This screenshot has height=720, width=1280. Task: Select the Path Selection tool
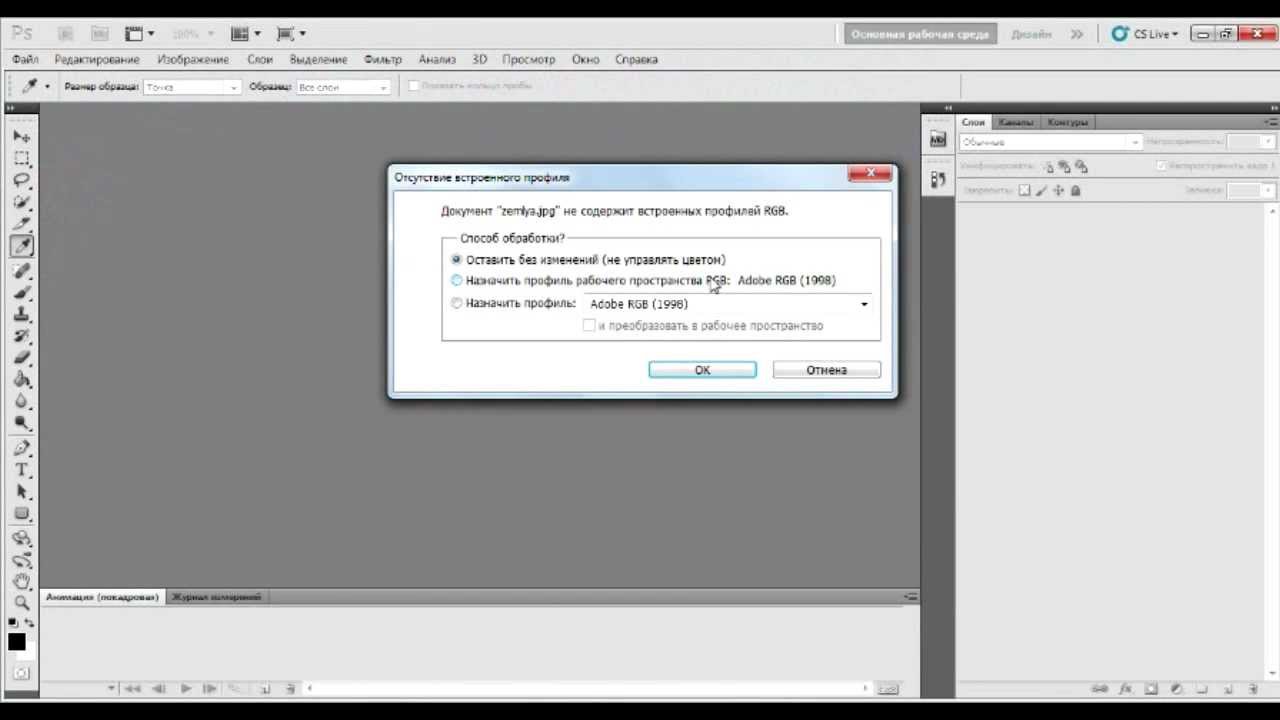point(21,492)
